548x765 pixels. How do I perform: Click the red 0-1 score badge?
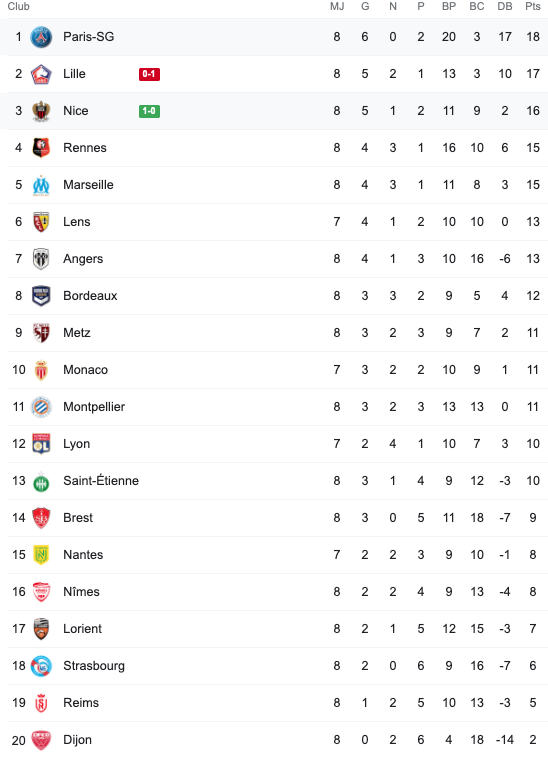coord(149,74)
